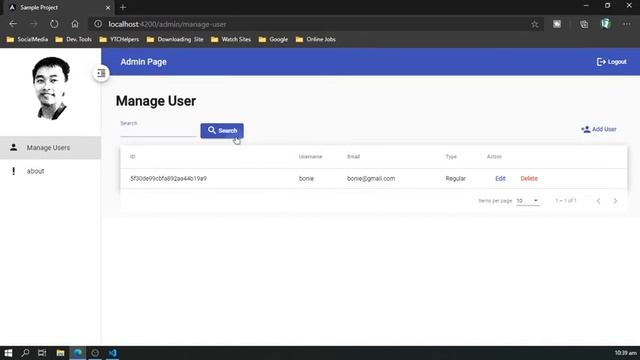The image size is (640, 360).
Task: Open the Windows Start menu
Action: [x=8, y=353]
